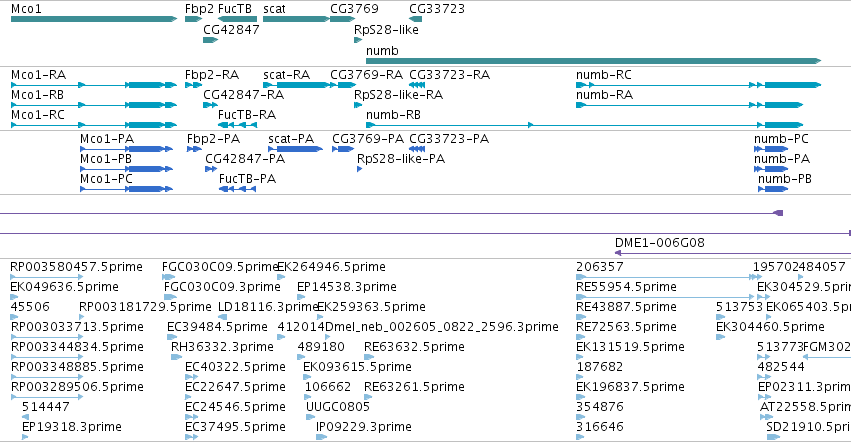This screenshot has width=851, height=442.
Task: Select the Mco1-PA protein label
Action: [107, 138]
